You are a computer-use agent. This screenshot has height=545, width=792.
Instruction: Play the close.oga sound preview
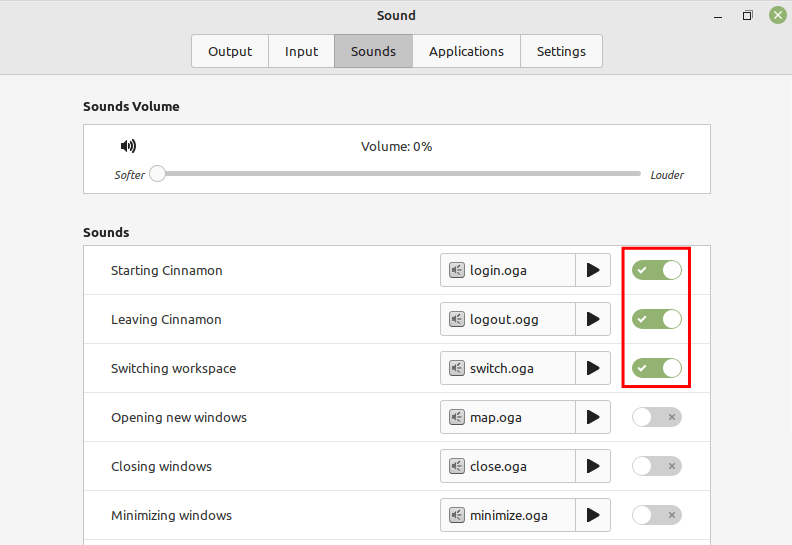tap(593, 466)
